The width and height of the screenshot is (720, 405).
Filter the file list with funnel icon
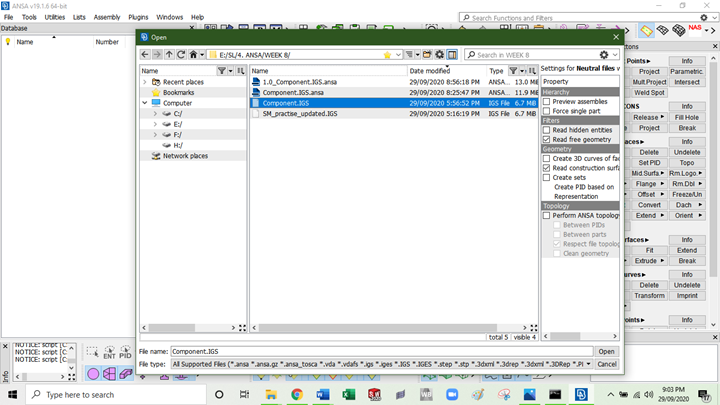513,71
